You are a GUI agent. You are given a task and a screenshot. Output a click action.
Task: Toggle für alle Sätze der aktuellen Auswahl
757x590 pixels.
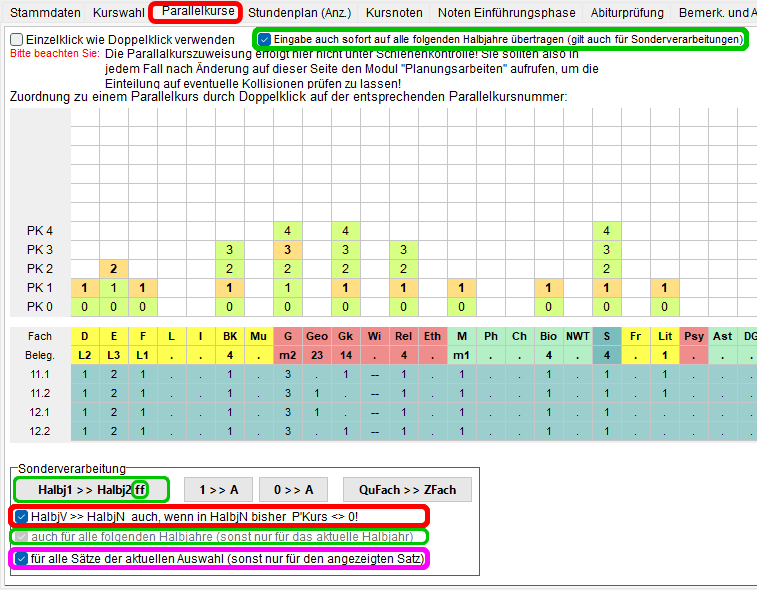[x=21, y=557]
